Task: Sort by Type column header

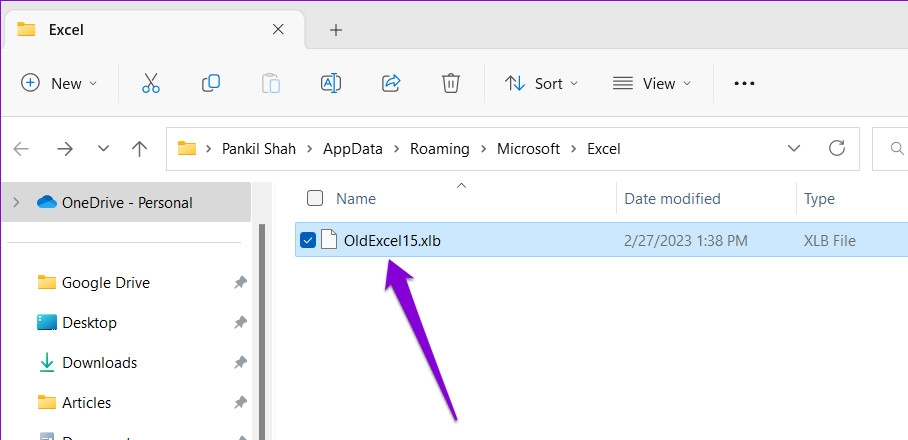Action: (x=819, y=199)
